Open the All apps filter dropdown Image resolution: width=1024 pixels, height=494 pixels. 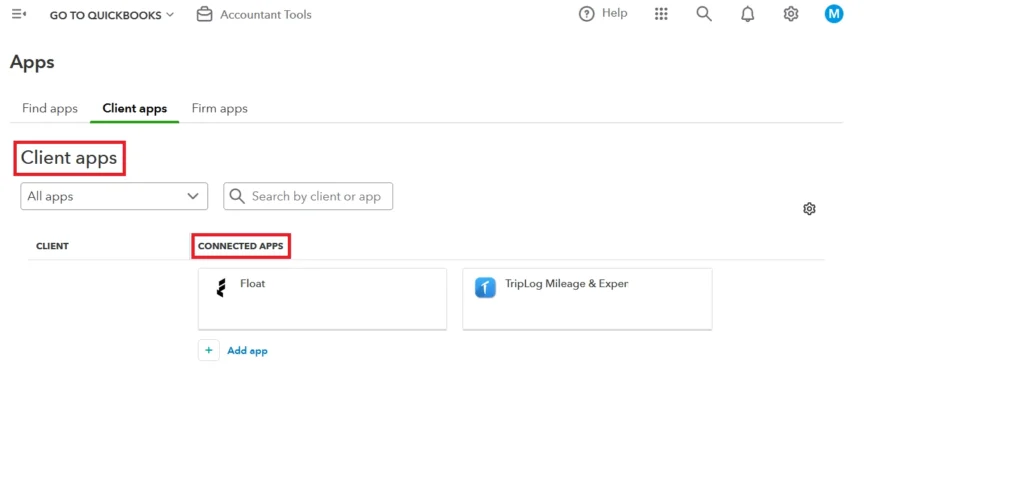coord(114,196)
